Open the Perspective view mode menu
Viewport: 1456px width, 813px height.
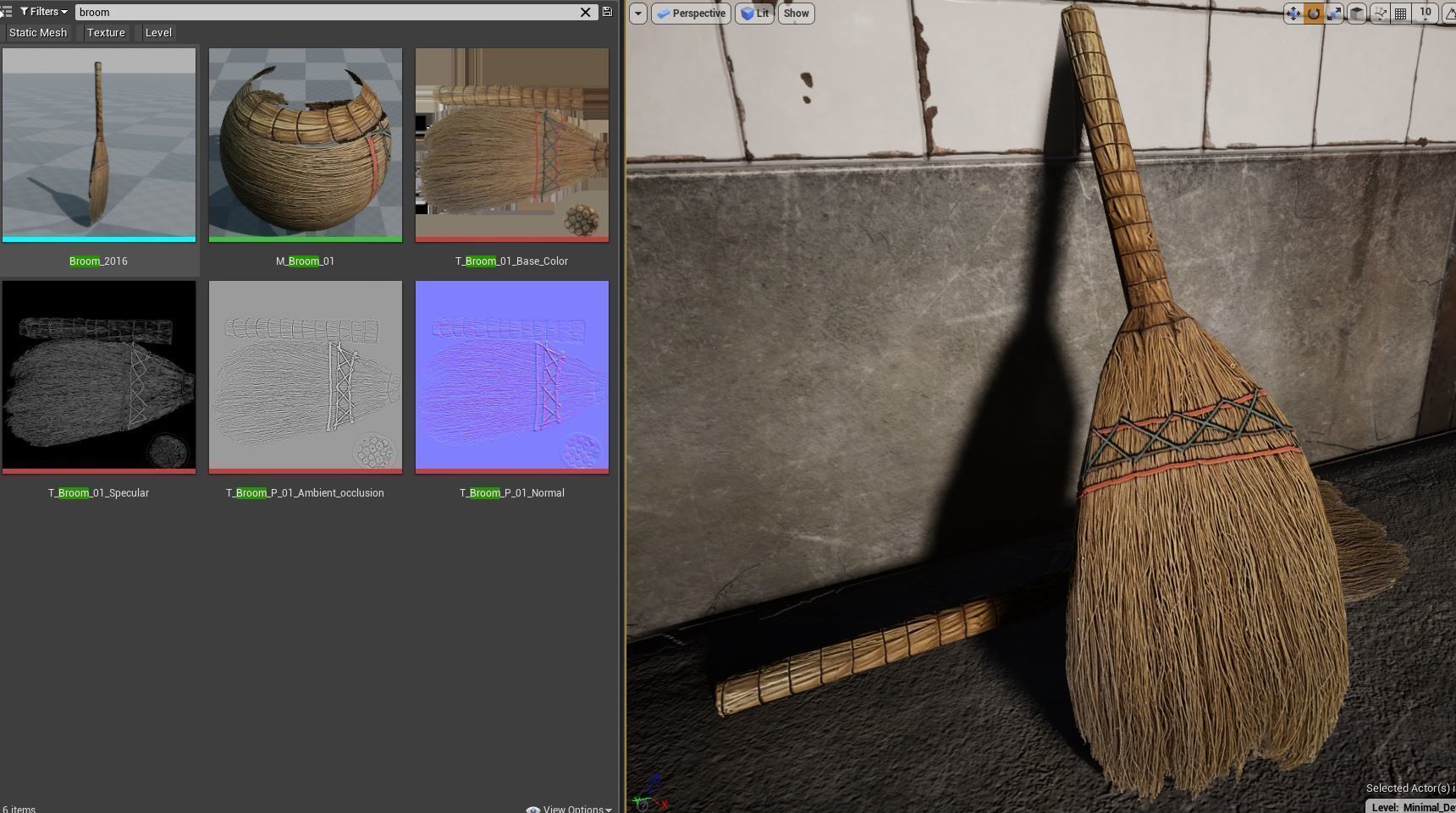coord(691,14)
